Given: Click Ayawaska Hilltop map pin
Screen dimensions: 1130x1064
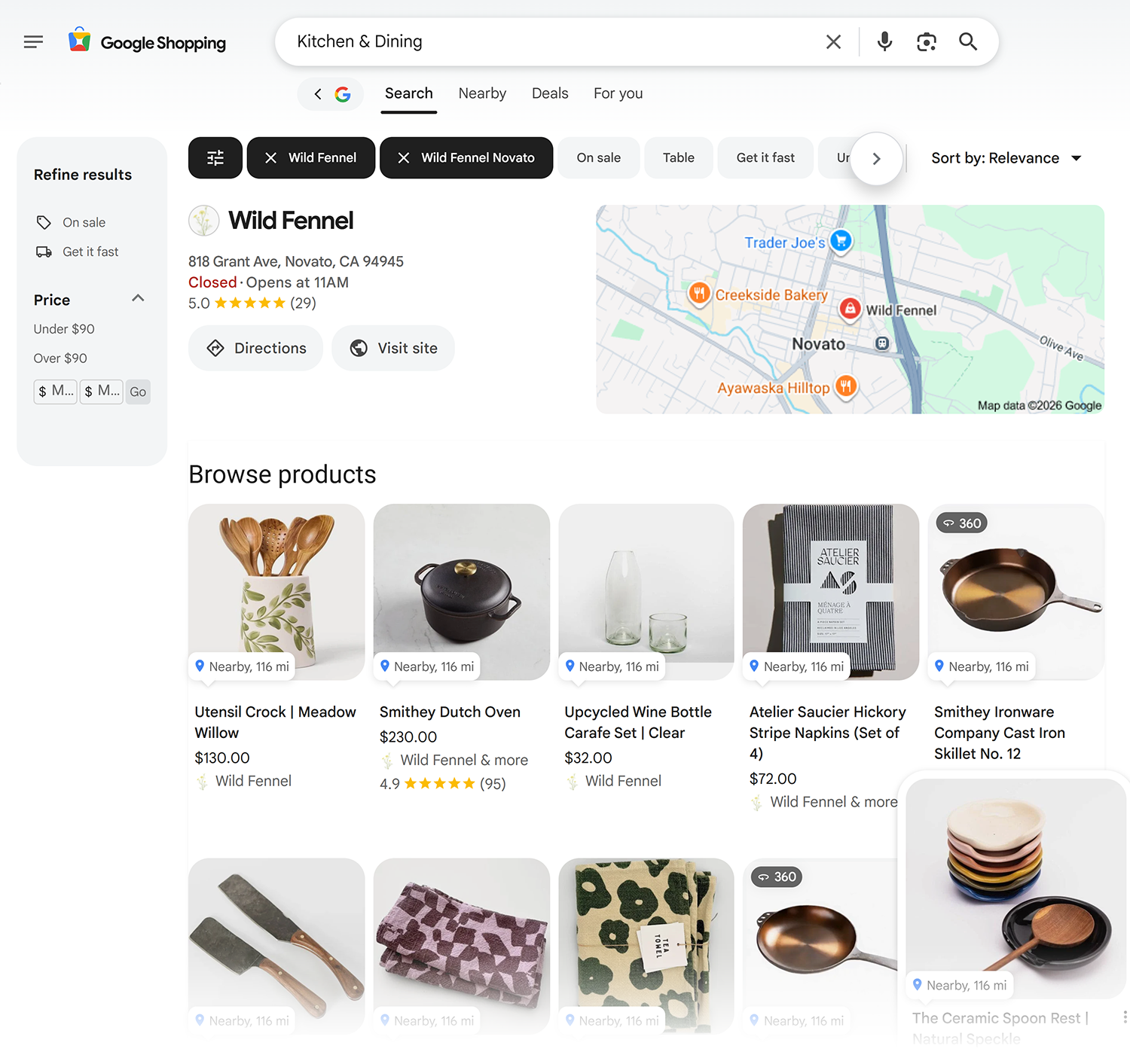Looking at the screenshot, I should (846, 387).
